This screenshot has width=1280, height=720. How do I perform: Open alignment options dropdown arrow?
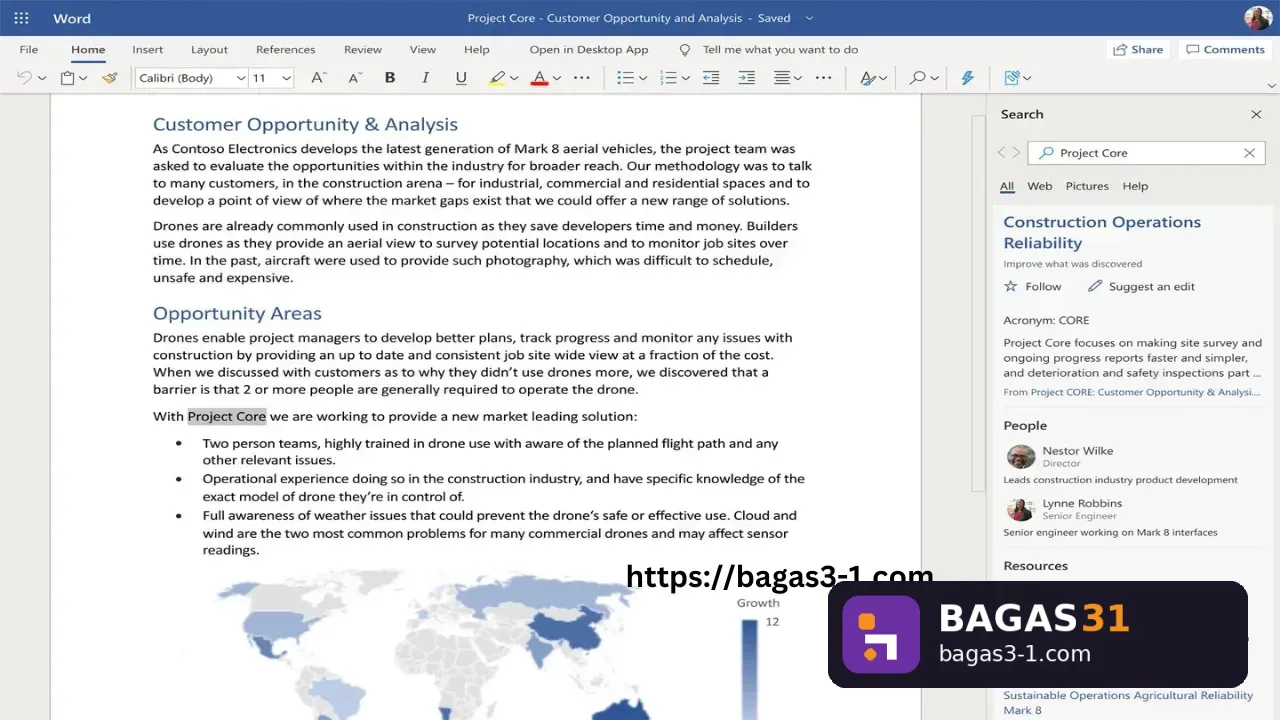[797, 78]
